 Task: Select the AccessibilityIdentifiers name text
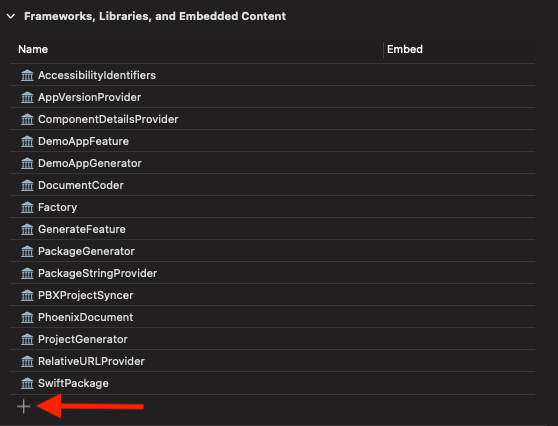tap(97, 75)
